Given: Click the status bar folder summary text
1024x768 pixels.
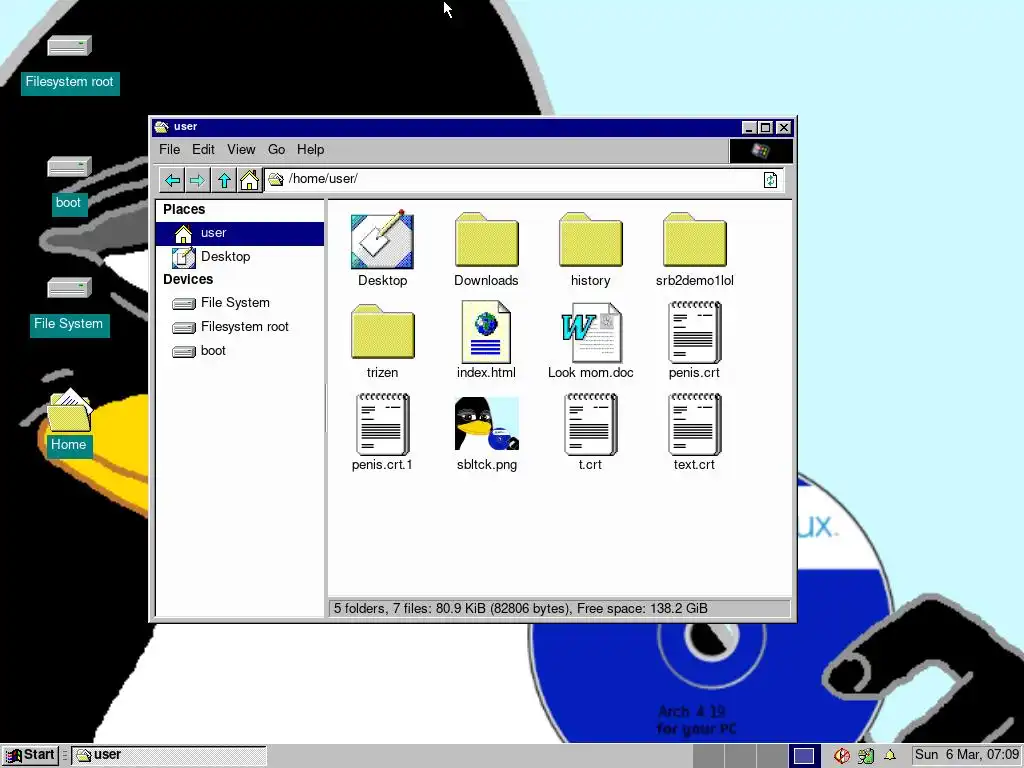Looking at the screenshot, I should click(x=520, y=609).
